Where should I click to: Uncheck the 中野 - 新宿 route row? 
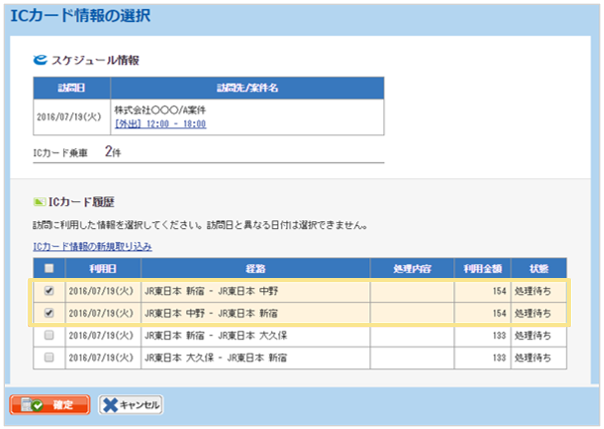pos(48,312)
